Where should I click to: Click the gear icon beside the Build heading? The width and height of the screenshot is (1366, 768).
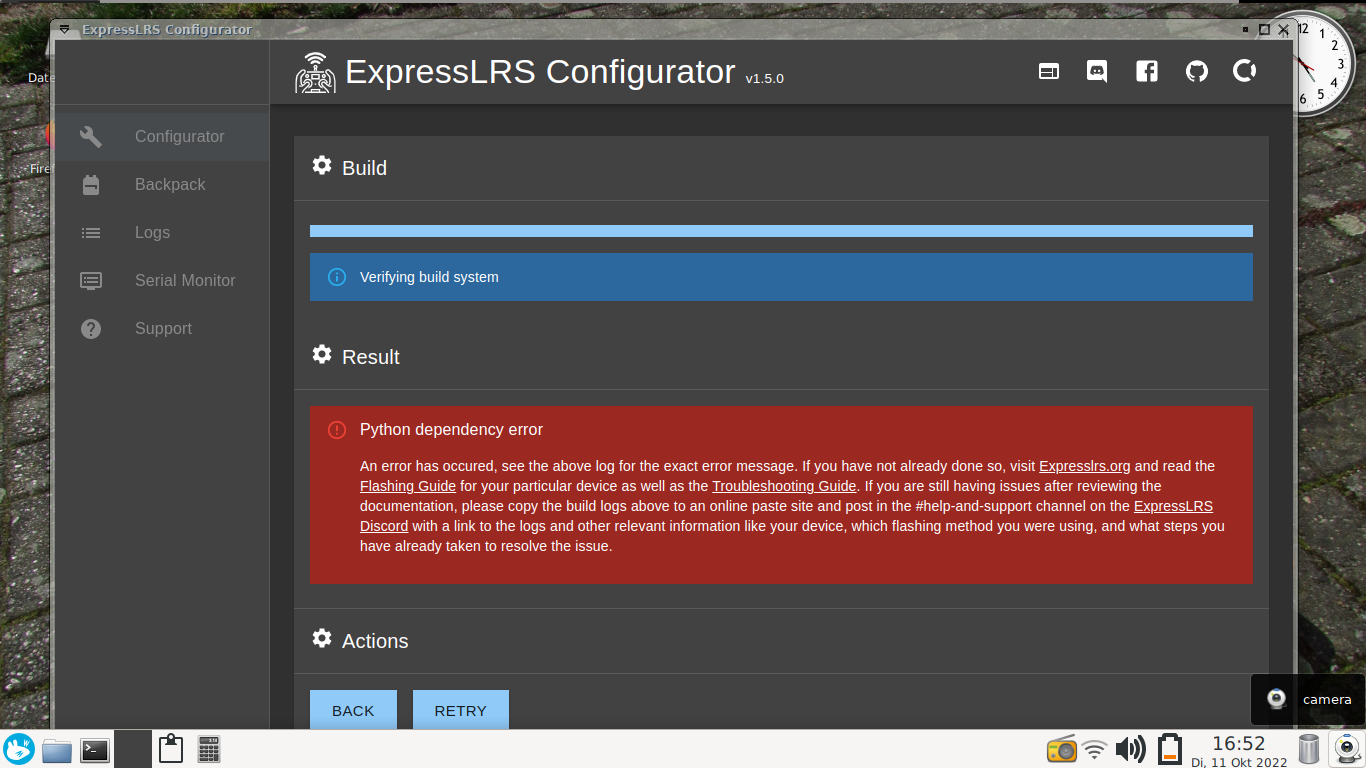[321, 165]
